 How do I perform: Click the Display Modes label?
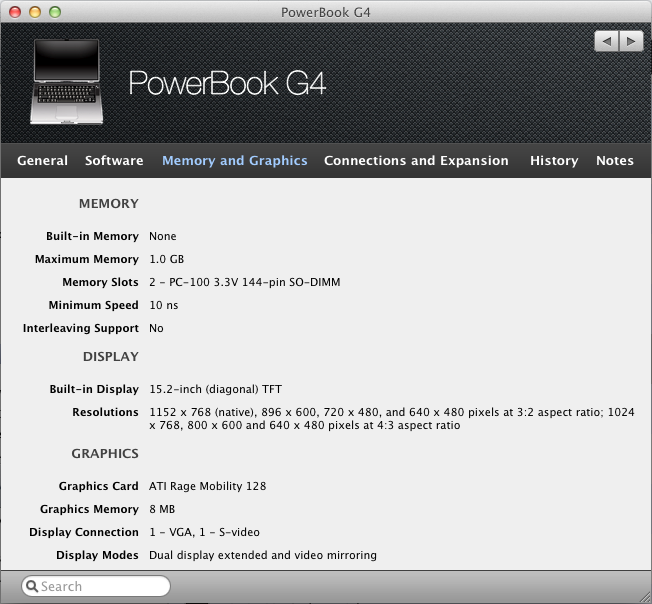click(x=97, y=555)
